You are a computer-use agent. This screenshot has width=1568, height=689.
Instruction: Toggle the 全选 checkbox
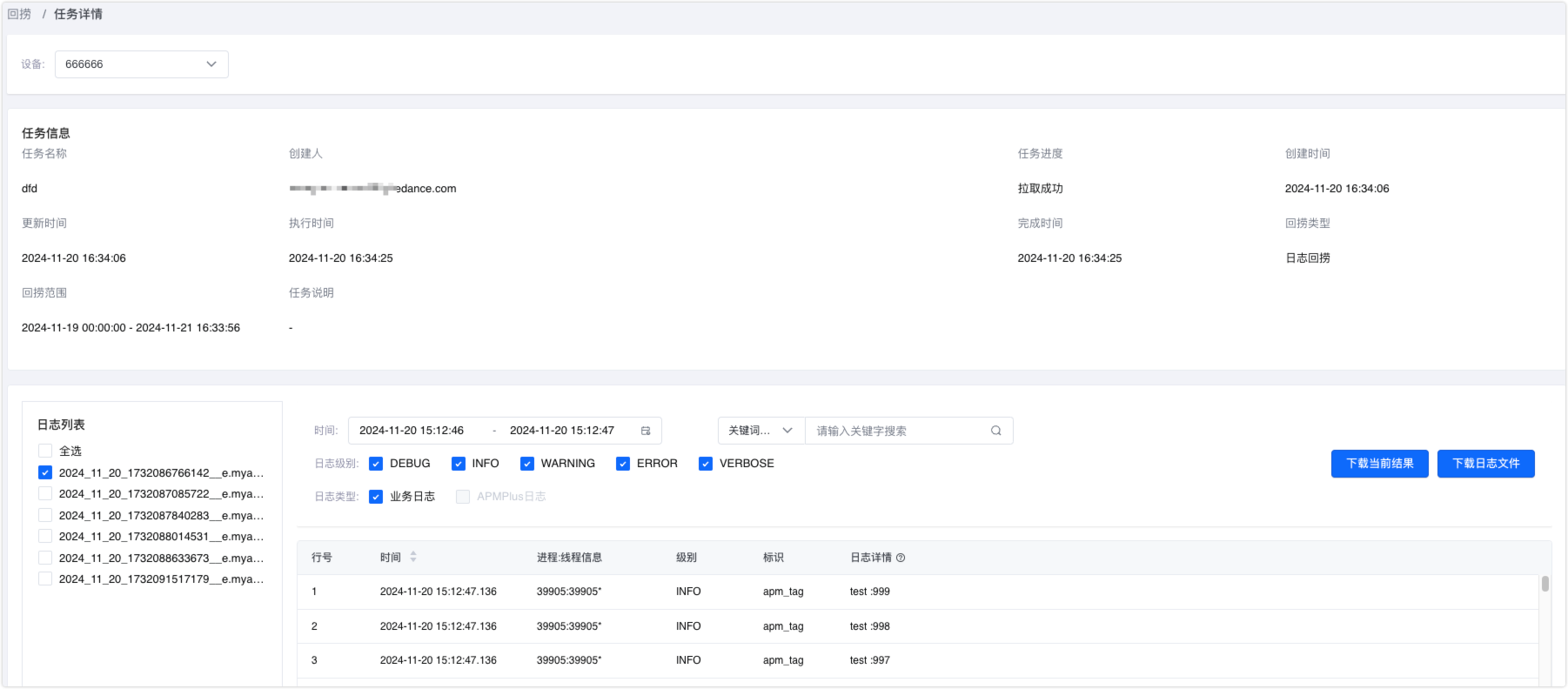pos(45,451)
